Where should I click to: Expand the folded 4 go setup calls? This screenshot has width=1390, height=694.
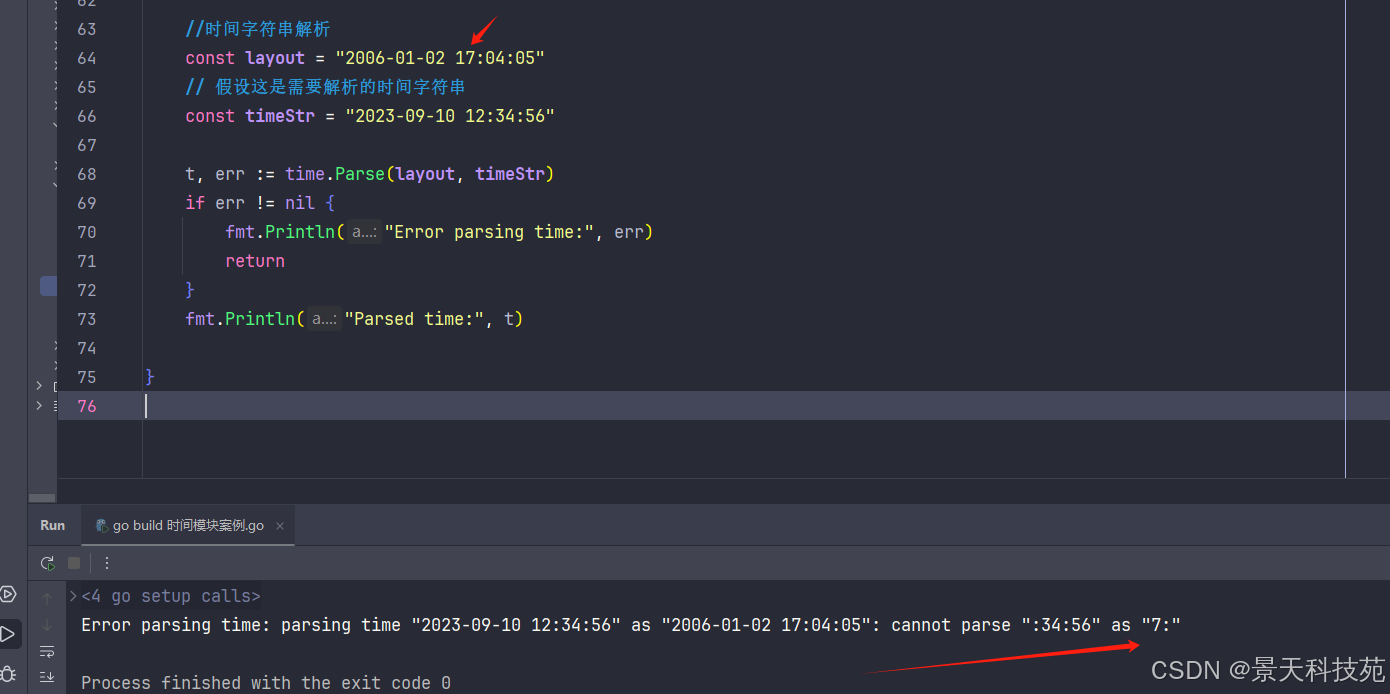73,596
